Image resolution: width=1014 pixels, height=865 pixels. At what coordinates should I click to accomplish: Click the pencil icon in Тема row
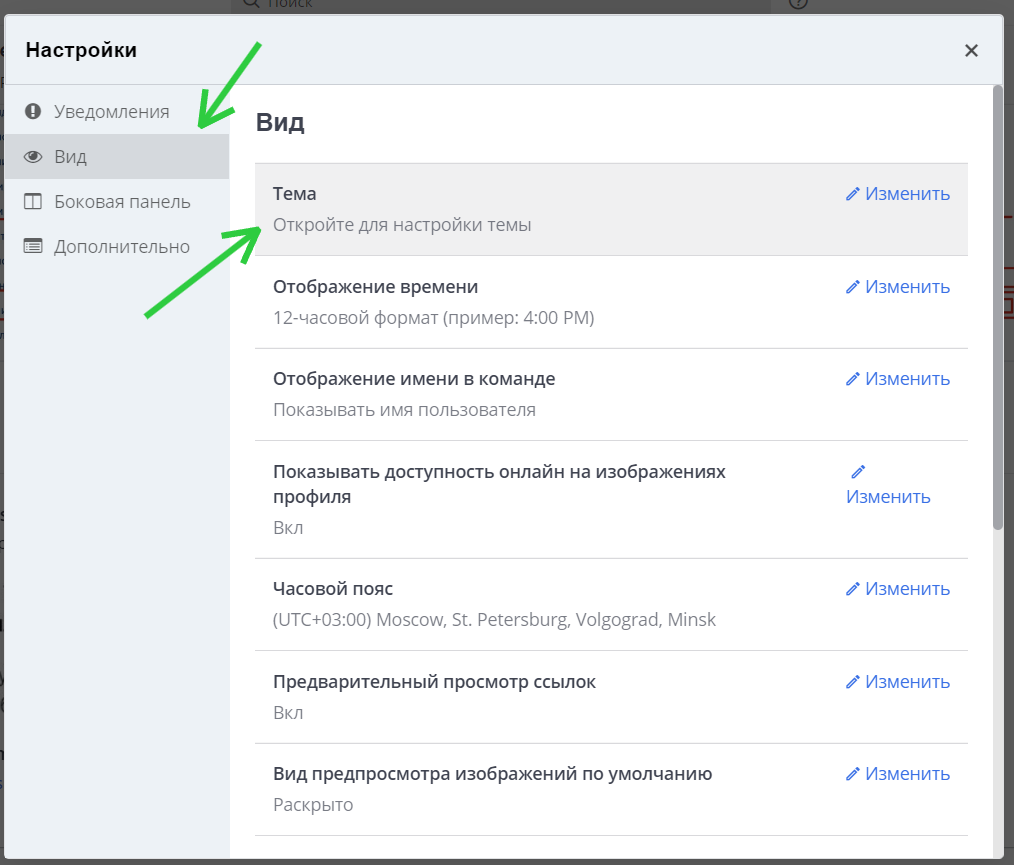(x=853, y=194)
